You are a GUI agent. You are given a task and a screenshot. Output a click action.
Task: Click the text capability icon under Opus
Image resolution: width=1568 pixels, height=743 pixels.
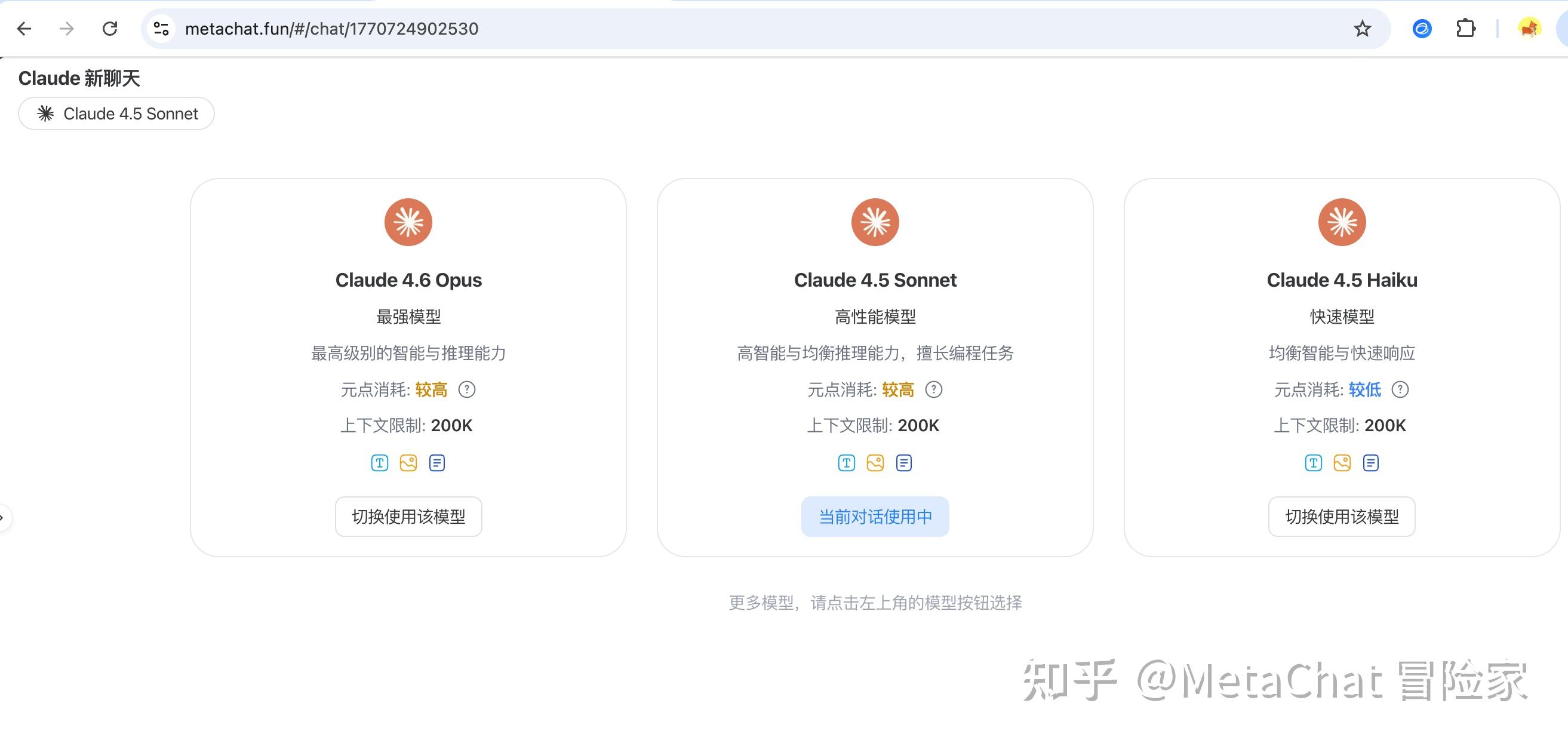point(379,463)
